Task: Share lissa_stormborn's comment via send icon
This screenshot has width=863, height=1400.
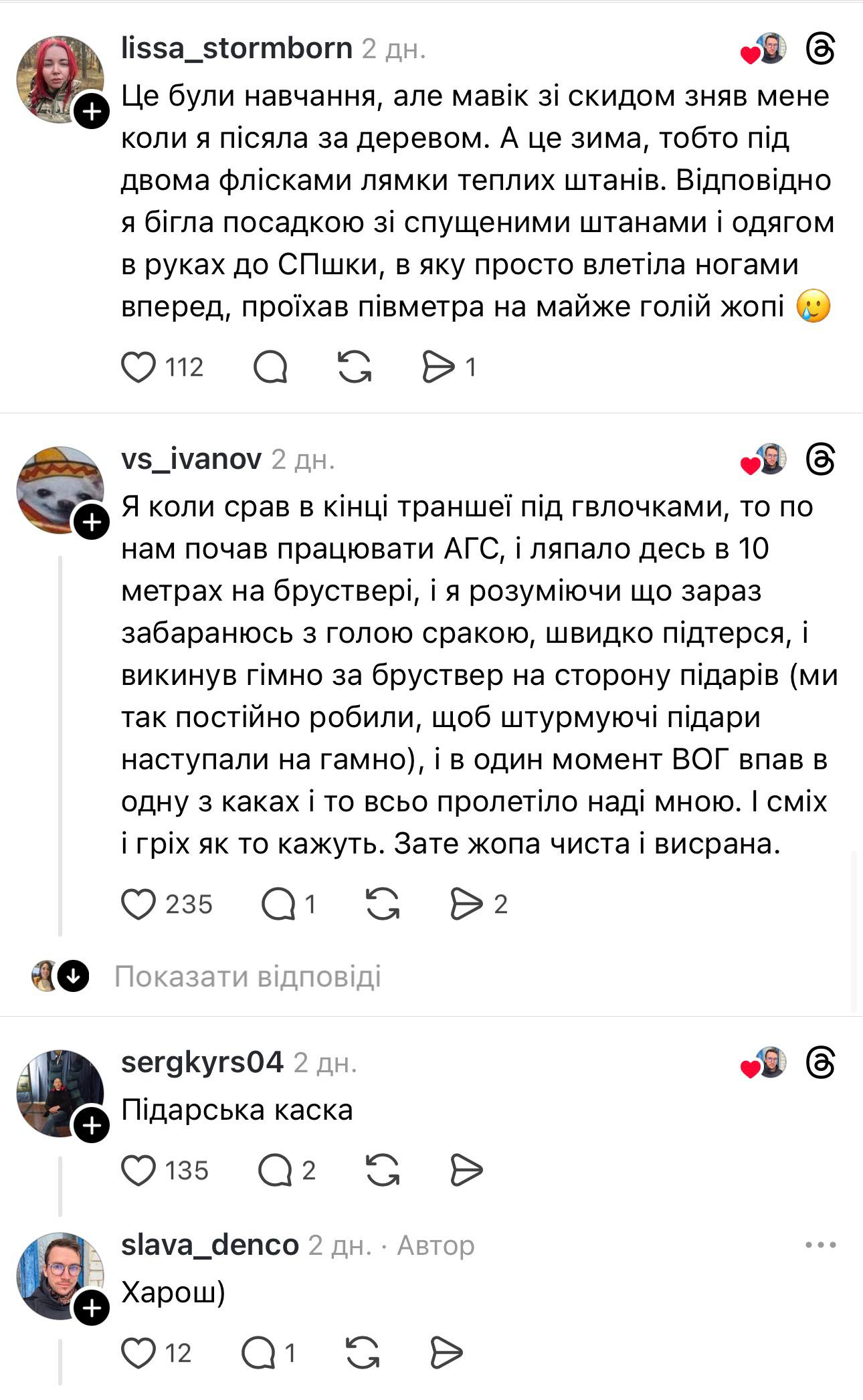Action: click(438, 367)
